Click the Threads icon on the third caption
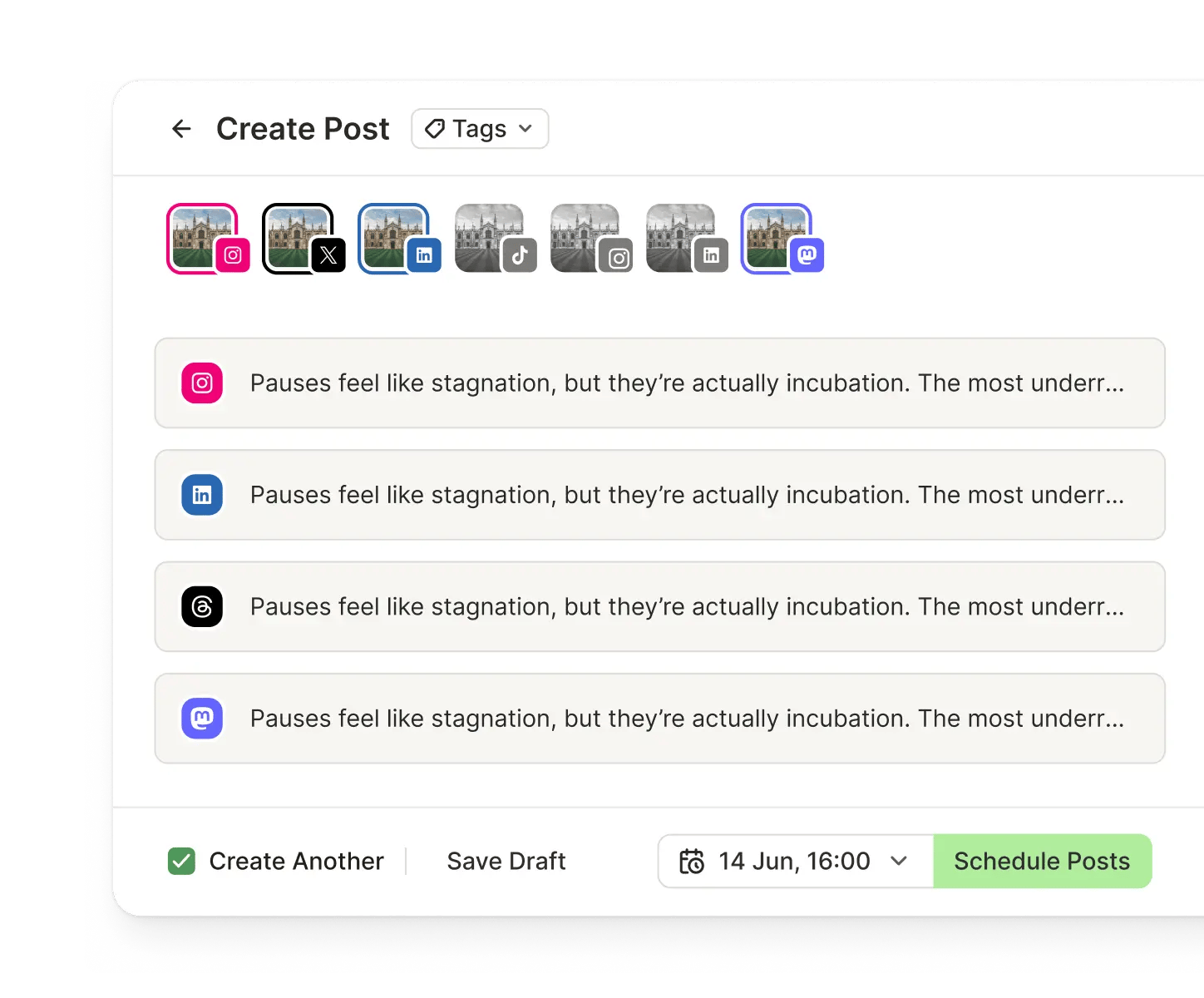 click(201, 606)
